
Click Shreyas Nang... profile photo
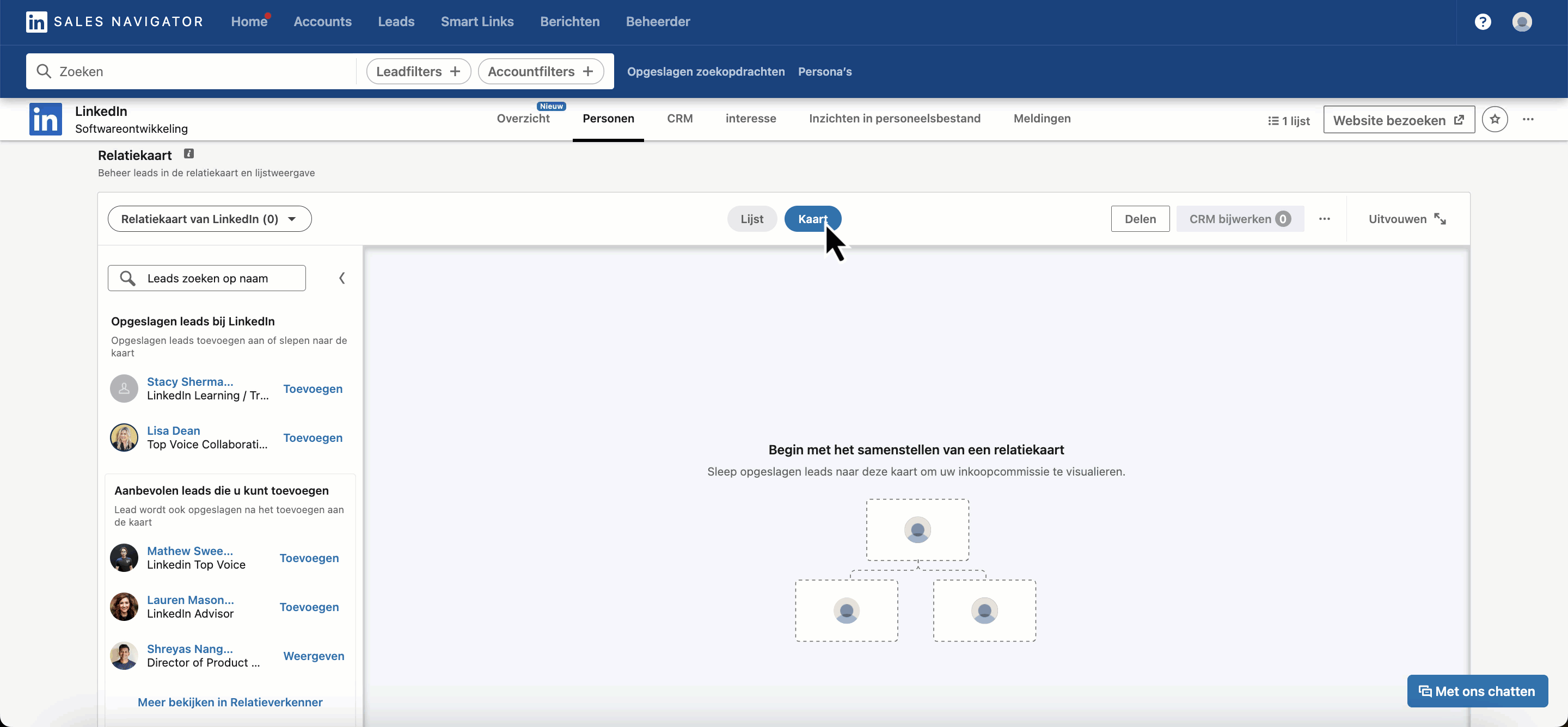[x=124, y=656]
